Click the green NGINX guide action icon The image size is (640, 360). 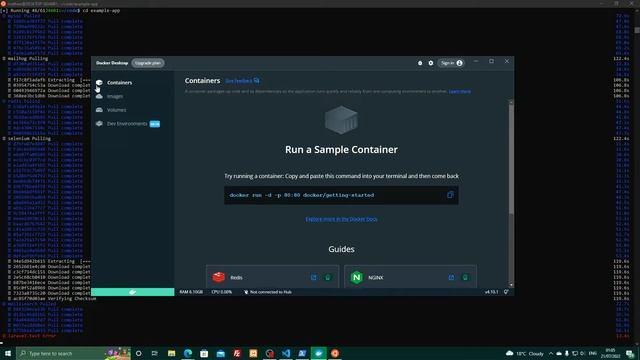point(465,277)
